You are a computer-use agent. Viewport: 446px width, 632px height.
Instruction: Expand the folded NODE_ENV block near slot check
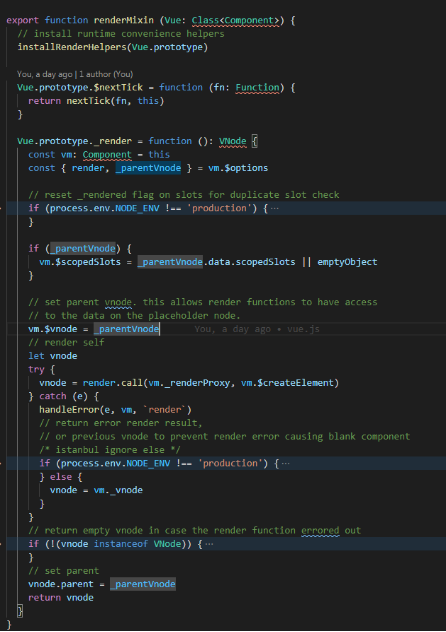coord(275,208)
